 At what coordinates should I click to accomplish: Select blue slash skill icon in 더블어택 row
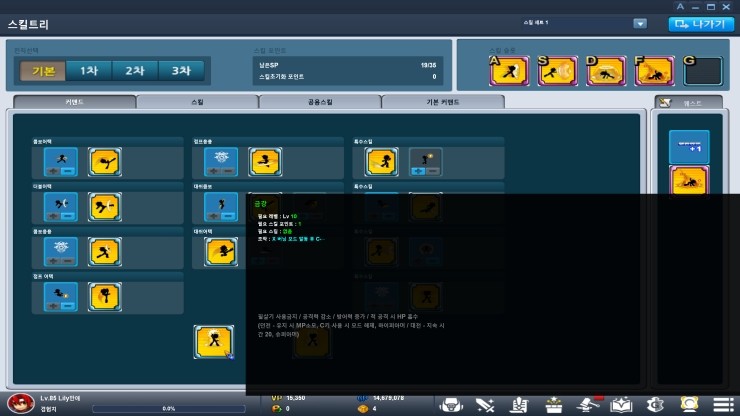[60, 207]
